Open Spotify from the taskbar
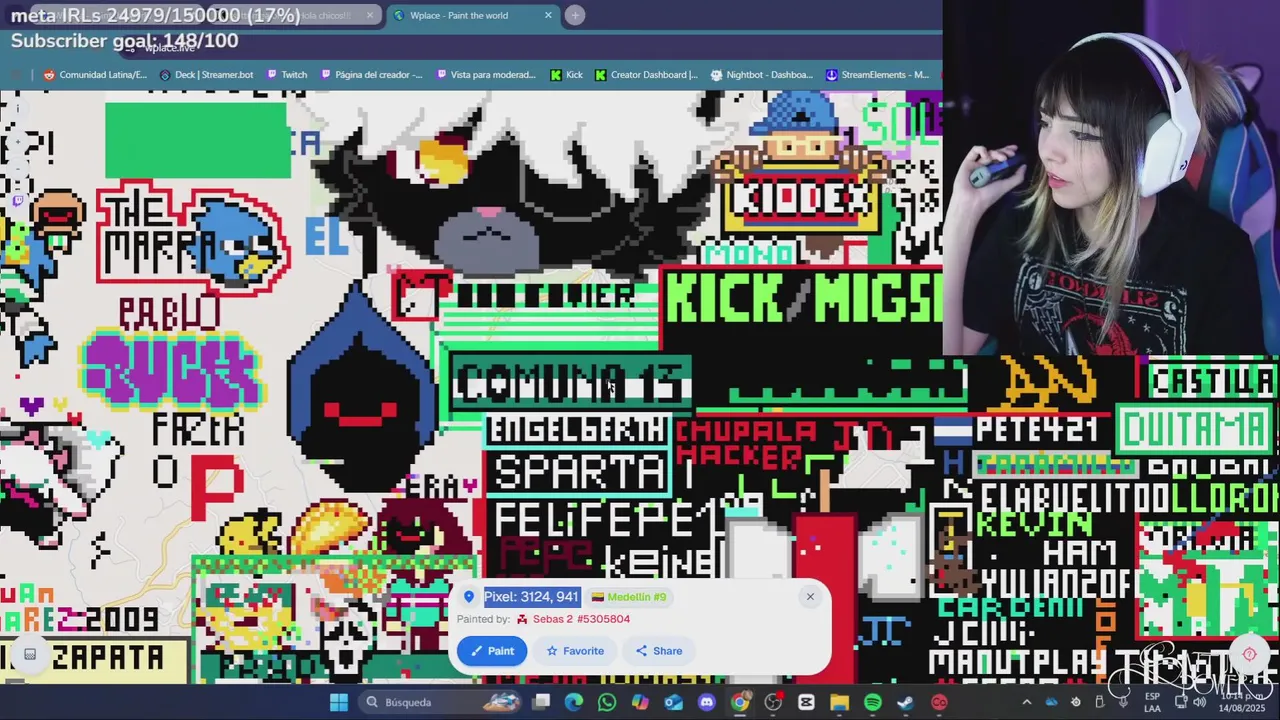The height and width of the screenshot is (720, 1280). point(872,702)
